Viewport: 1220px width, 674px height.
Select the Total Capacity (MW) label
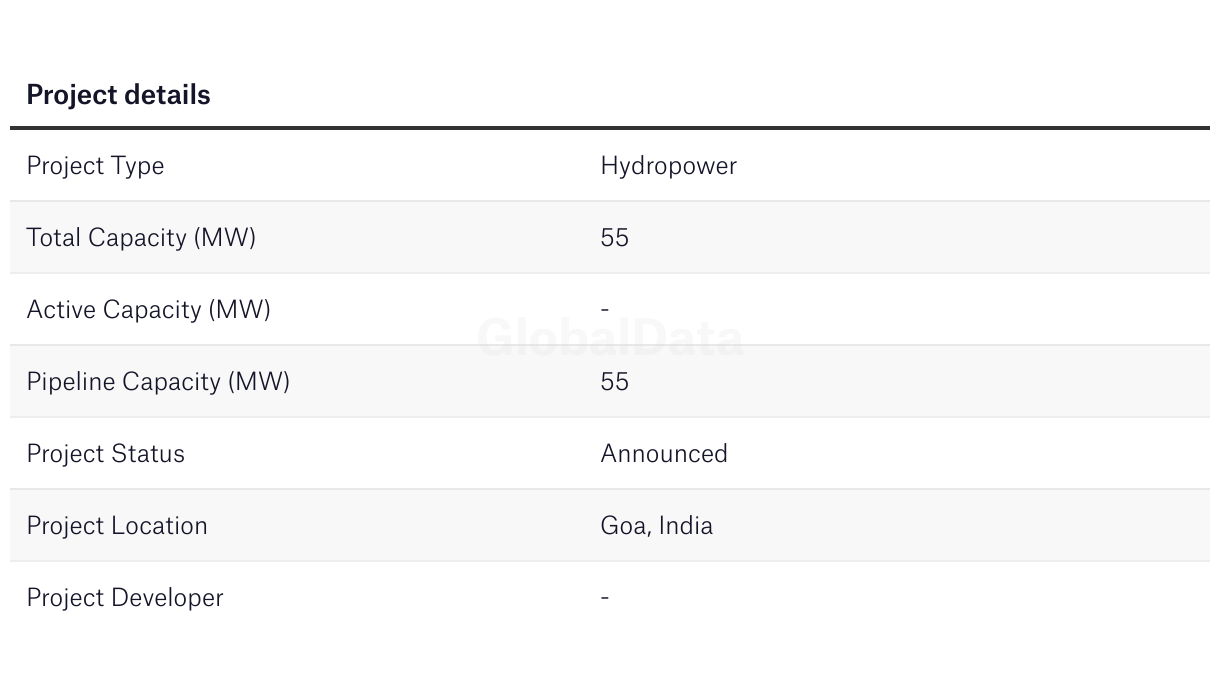(141, 238)
